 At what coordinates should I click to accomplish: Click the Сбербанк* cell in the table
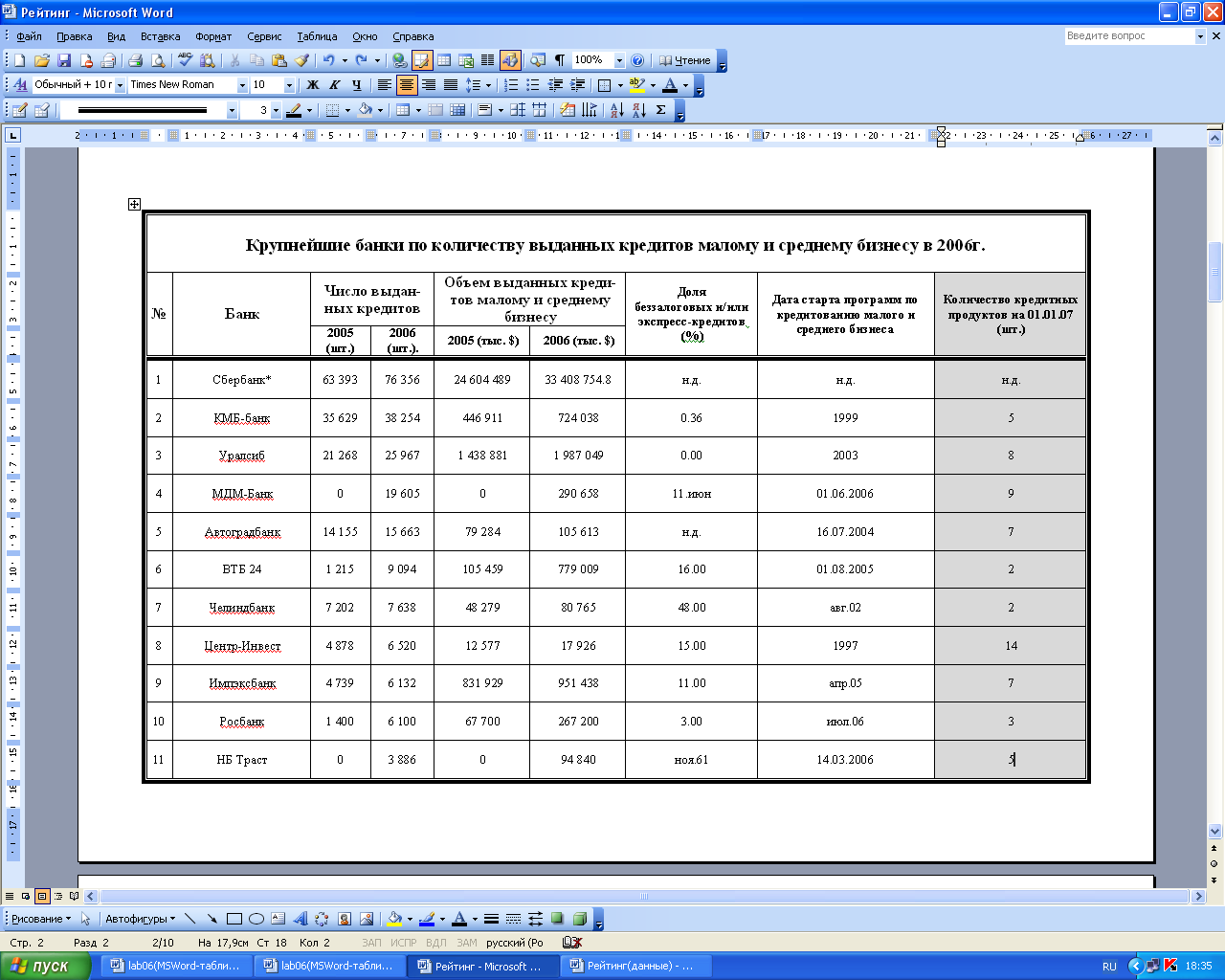[x=242, y=380]
